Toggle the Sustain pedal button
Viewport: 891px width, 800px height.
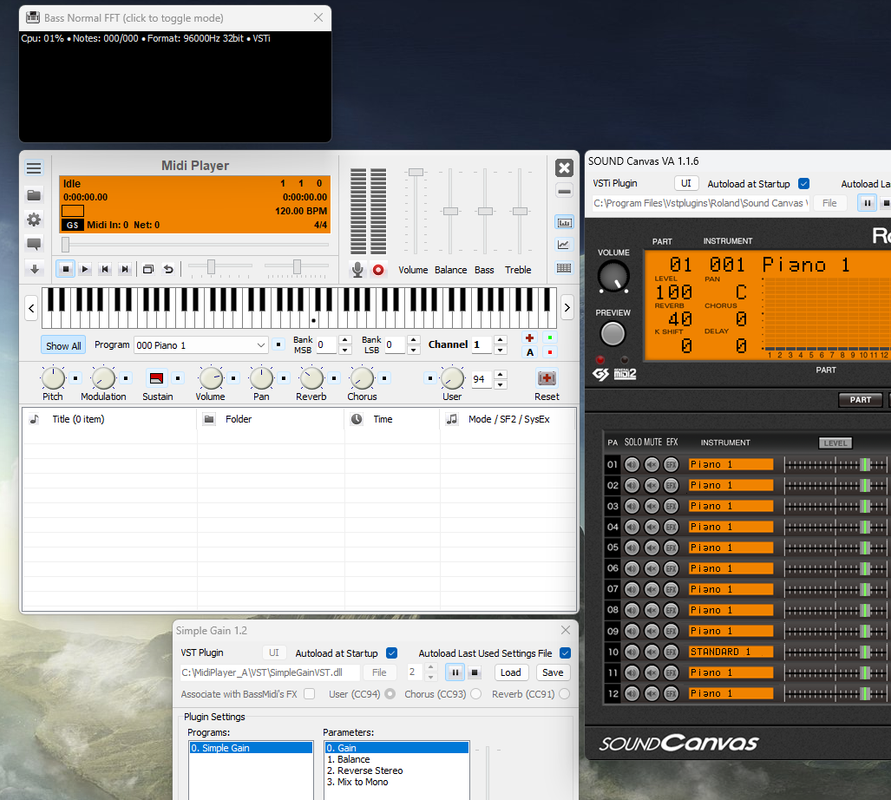(156, 378)
